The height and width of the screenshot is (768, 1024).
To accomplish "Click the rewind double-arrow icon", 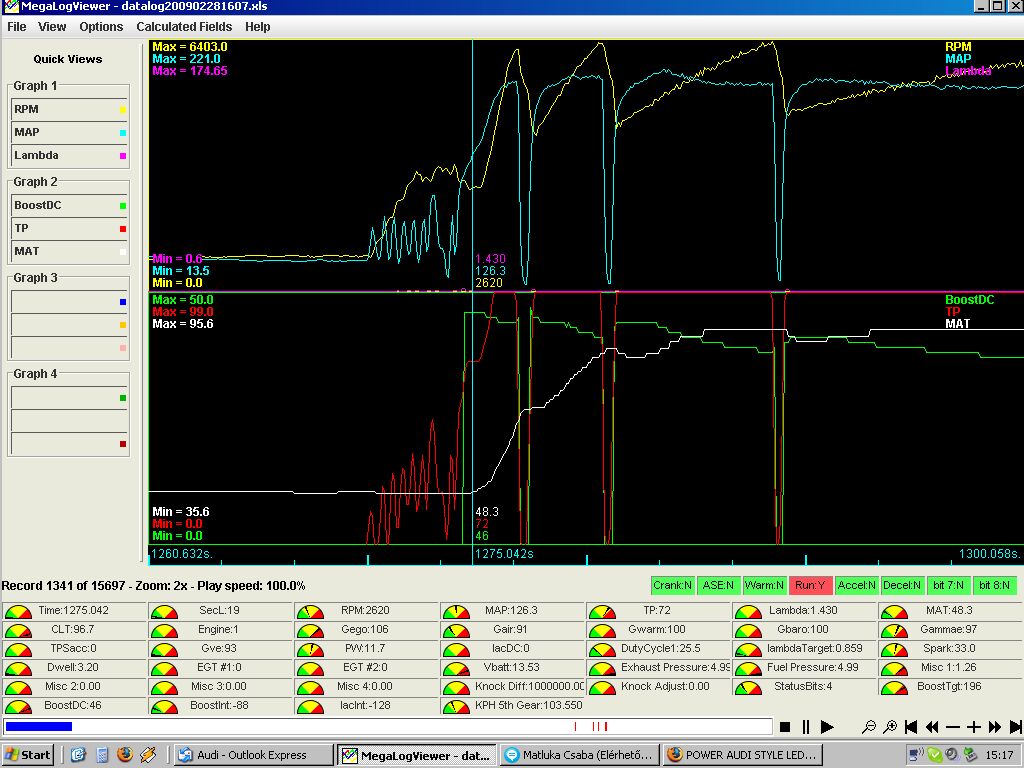I will pyautogui.click(x=932, y=727).
